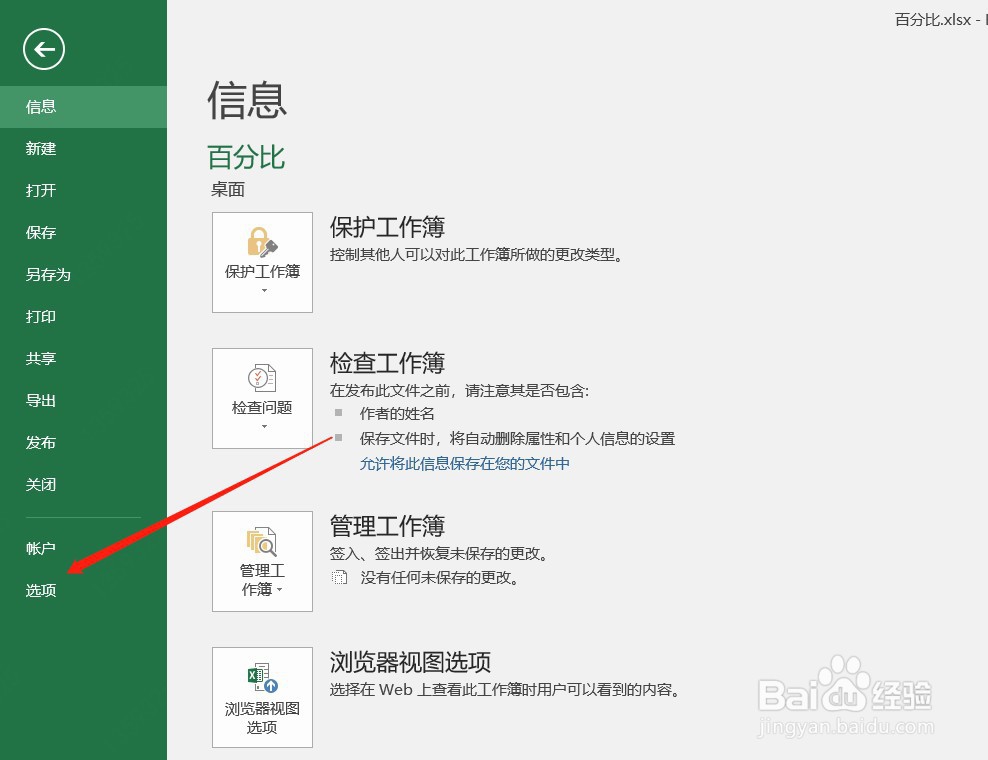Switch to the 新建 (New) page

click(40, 149)
